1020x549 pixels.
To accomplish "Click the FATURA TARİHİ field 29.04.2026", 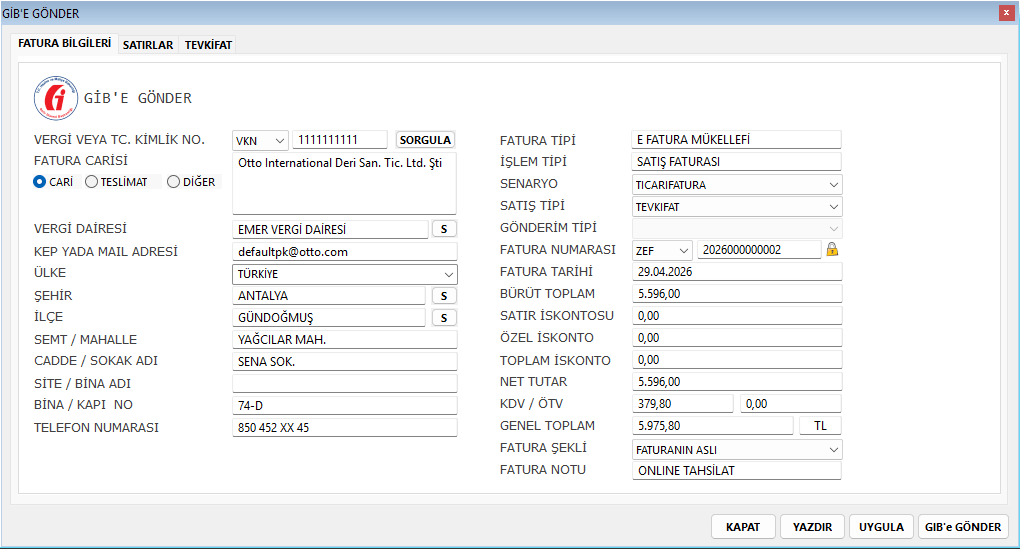I will click(x=737, y=271).
